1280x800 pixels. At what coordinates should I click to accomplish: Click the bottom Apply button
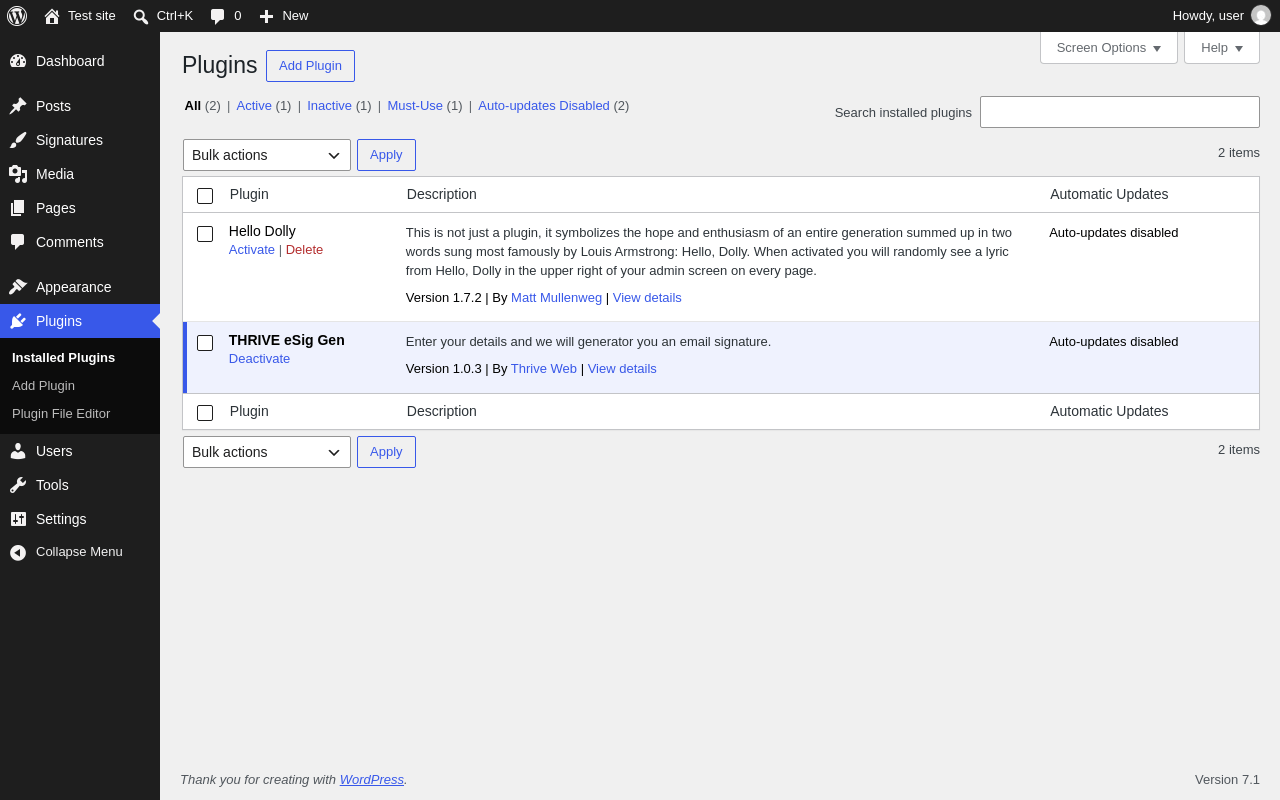tap(386, 452)
